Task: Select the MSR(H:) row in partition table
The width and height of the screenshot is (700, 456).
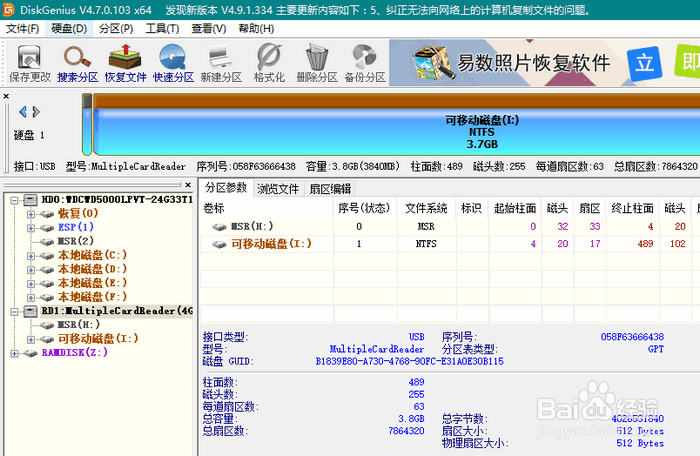Action: [450, 227]
